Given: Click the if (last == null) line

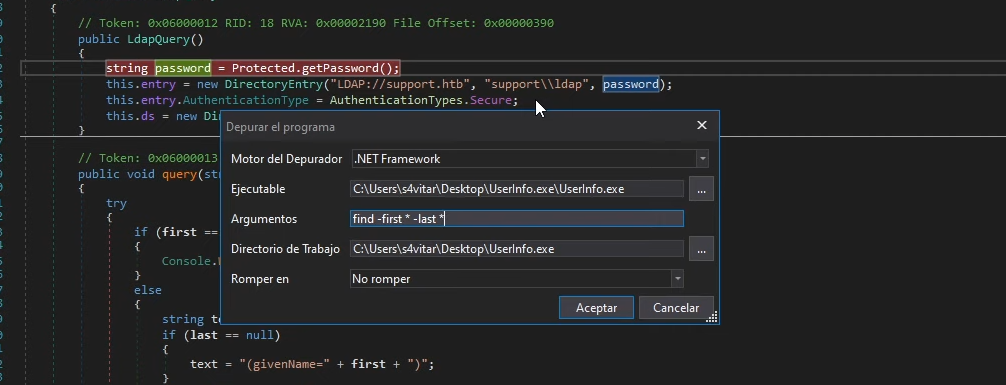Looking at the screenshot, I should tap(221, 335).
